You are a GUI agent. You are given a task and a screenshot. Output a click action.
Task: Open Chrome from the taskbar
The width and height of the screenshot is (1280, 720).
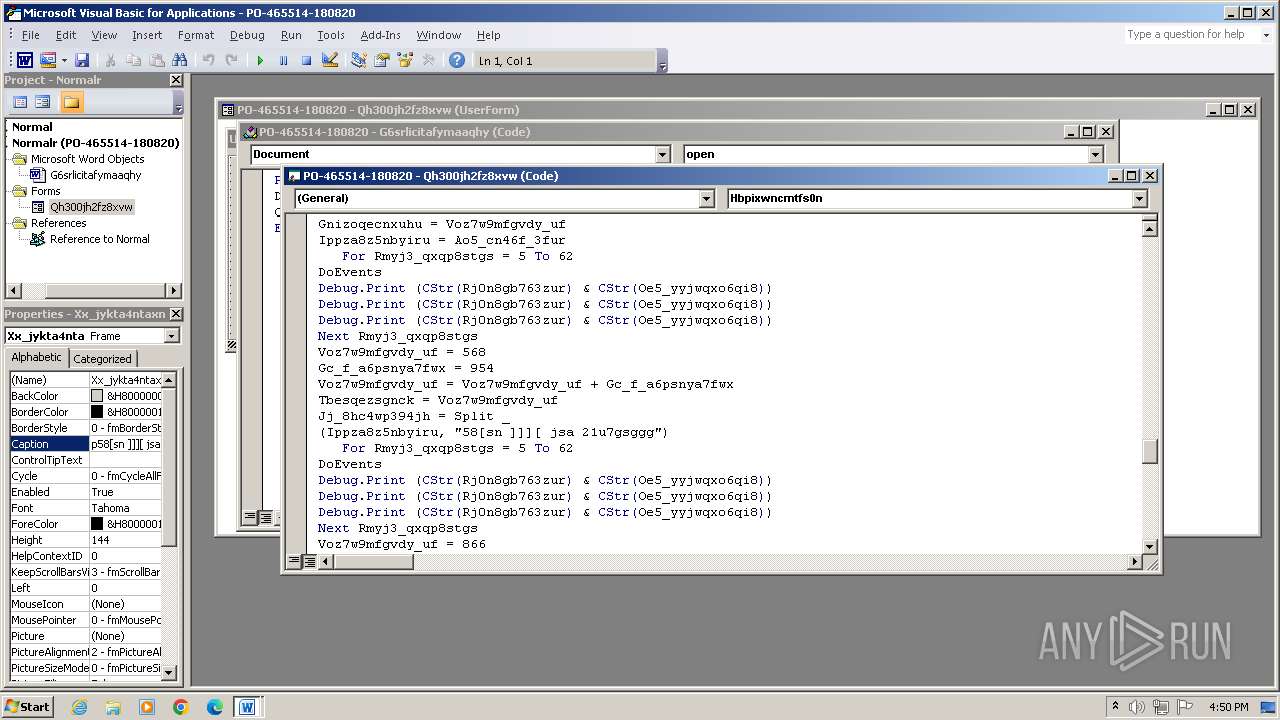181,707
